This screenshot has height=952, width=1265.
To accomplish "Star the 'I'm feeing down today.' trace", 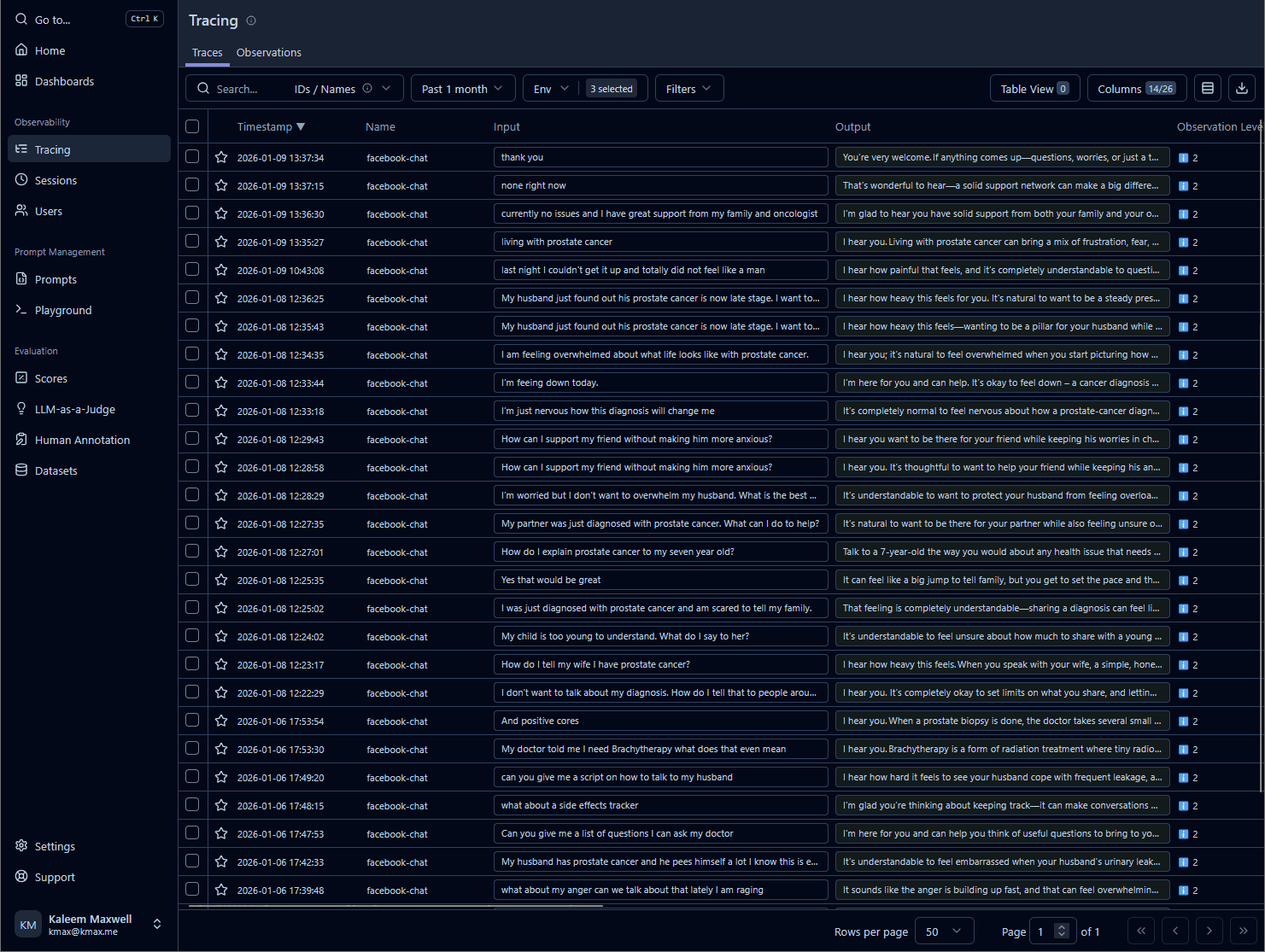I will 221,383.
